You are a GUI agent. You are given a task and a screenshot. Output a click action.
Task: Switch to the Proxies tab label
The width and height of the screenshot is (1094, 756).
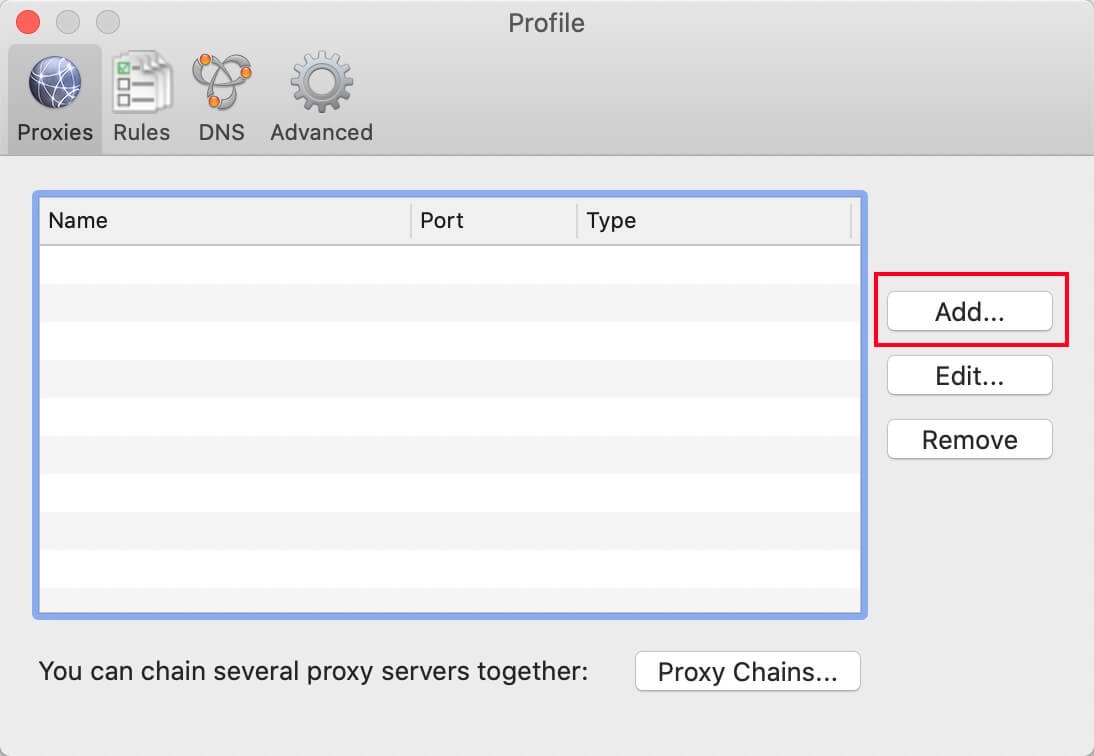[x=55, y=133]
